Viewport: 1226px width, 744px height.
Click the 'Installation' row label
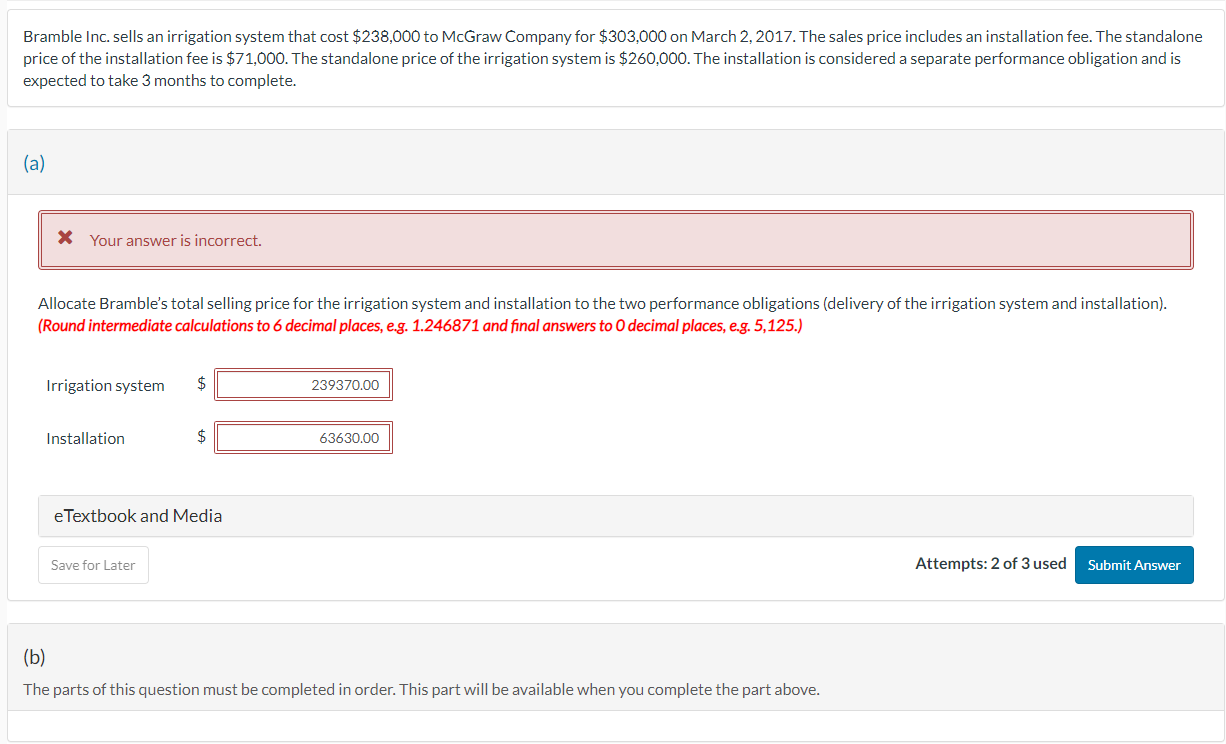click(x=86, y=438)
